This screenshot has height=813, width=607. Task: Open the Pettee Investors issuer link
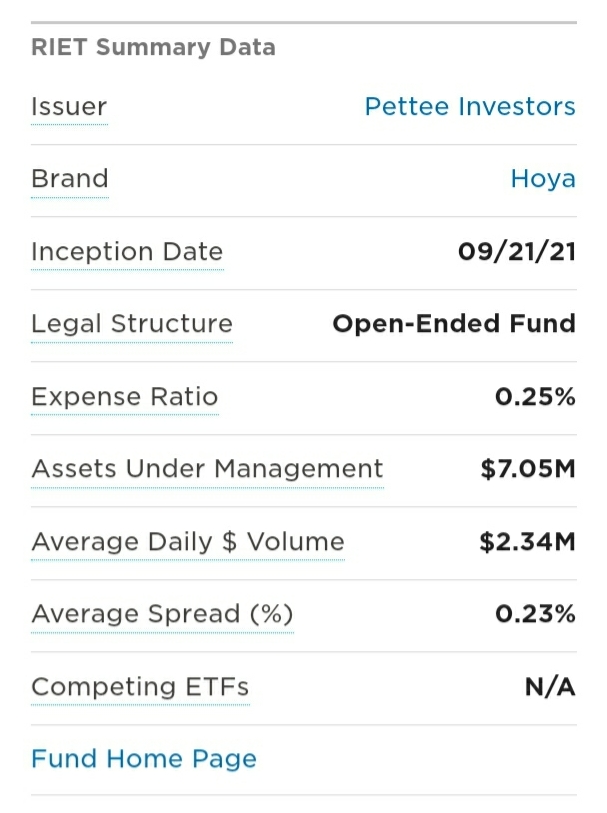point(470,107)
